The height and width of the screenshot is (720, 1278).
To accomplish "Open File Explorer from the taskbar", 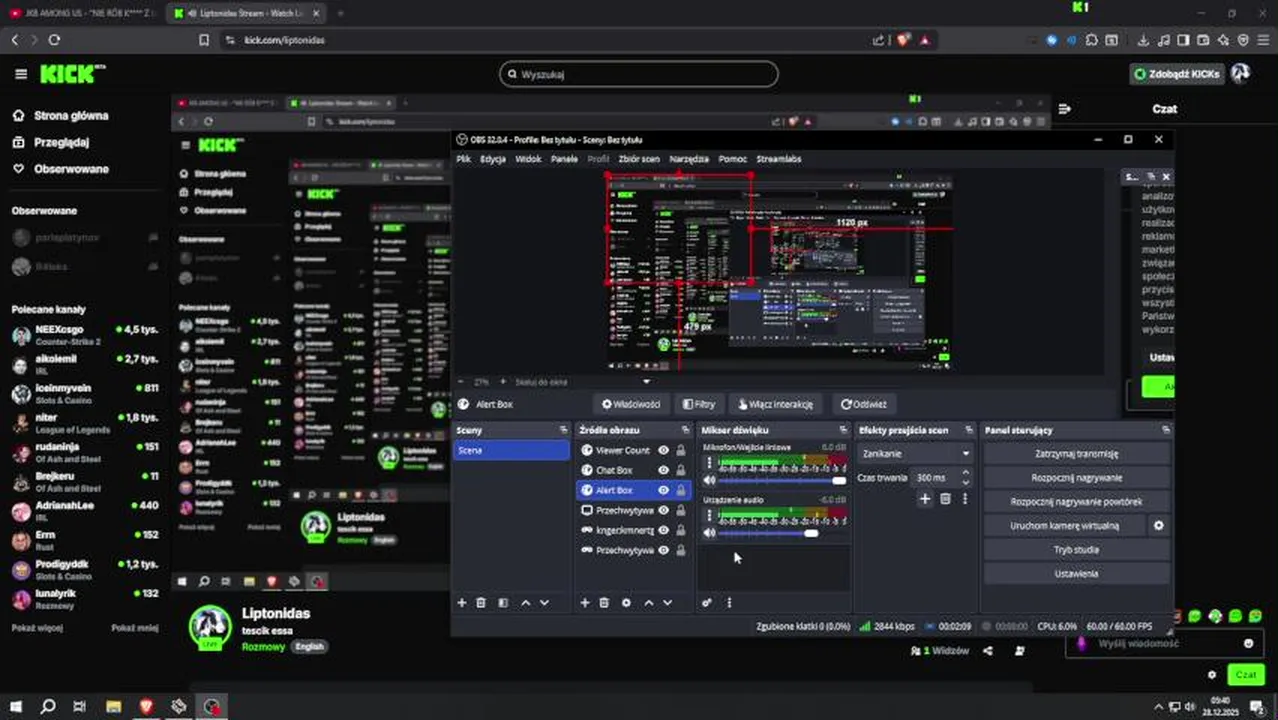I will click(113, 706).
